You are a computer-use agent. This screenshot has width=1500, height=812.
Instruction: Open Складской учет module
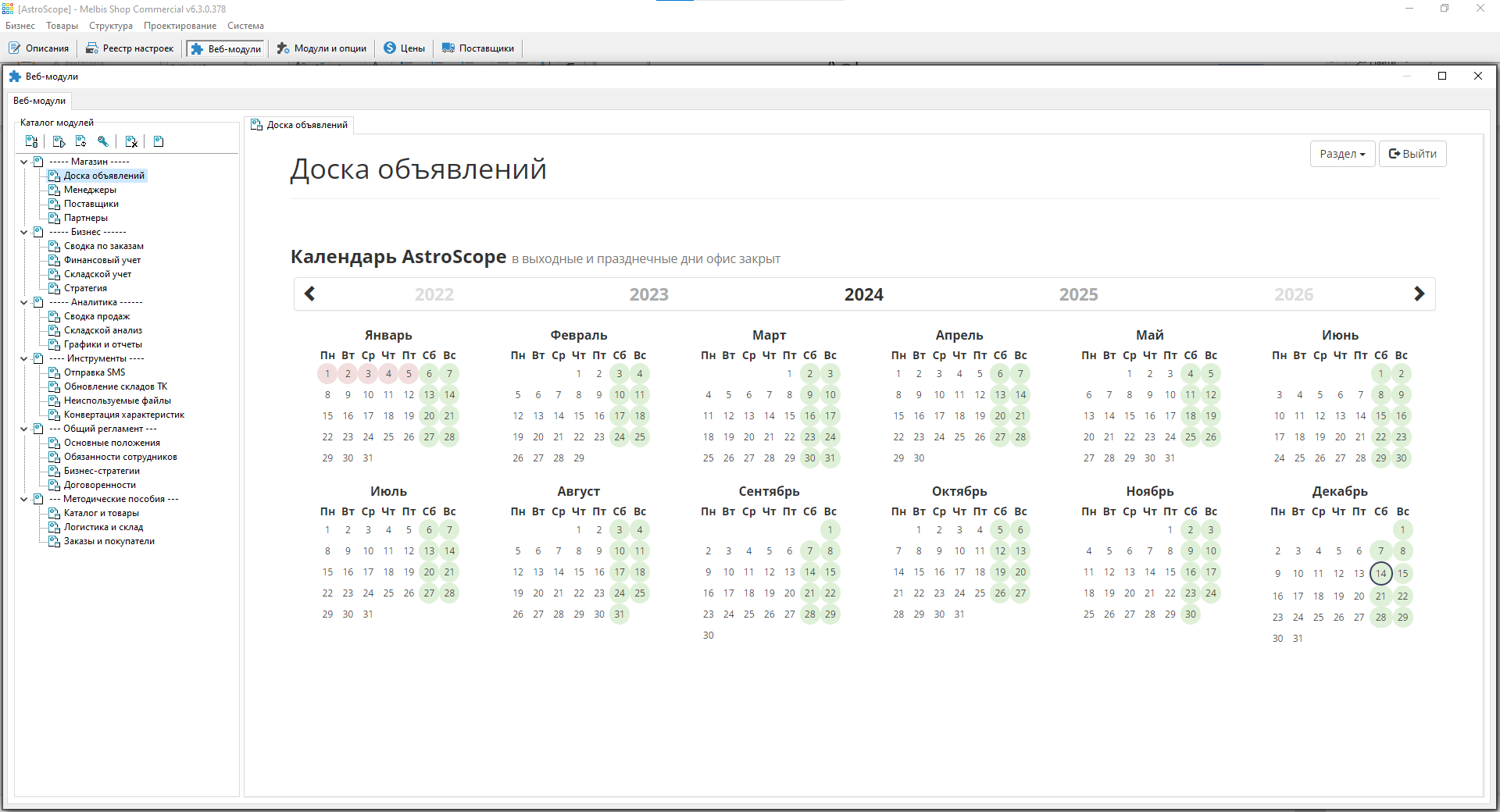(98, 274)
